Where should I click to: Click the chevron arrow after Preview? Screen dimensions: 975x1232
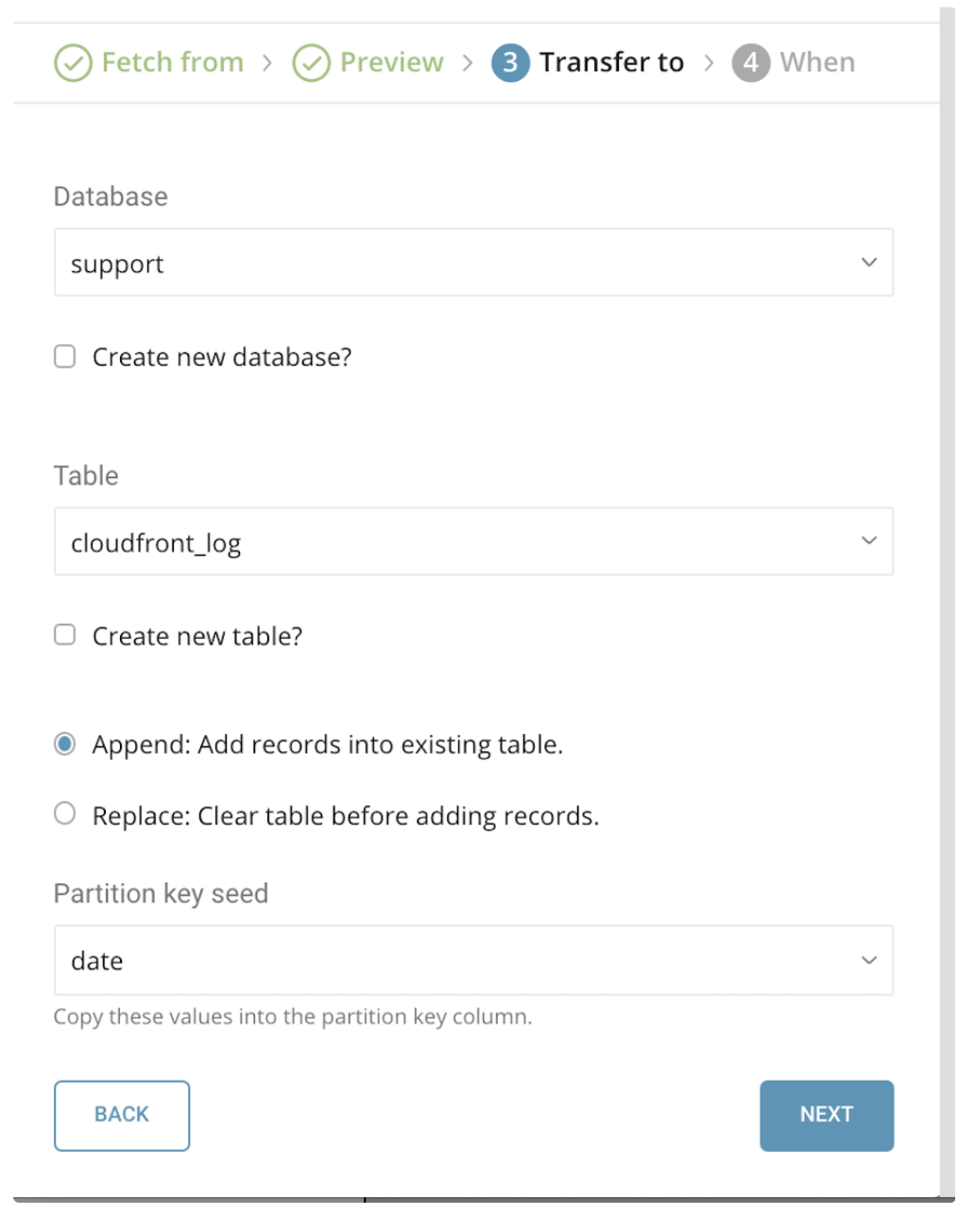tap(468, 63)
